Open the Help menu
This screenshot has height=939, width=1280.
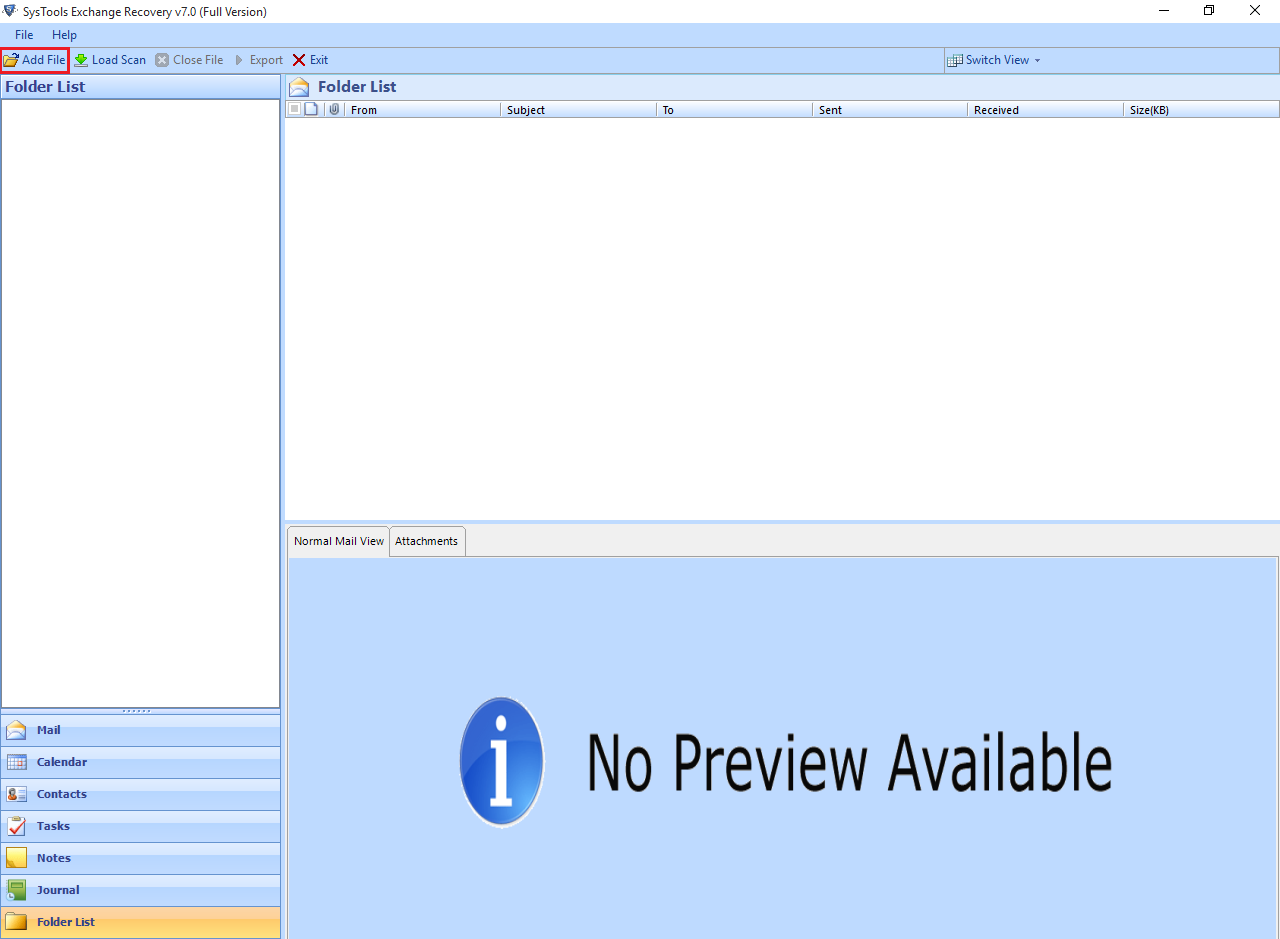(64, 35)
